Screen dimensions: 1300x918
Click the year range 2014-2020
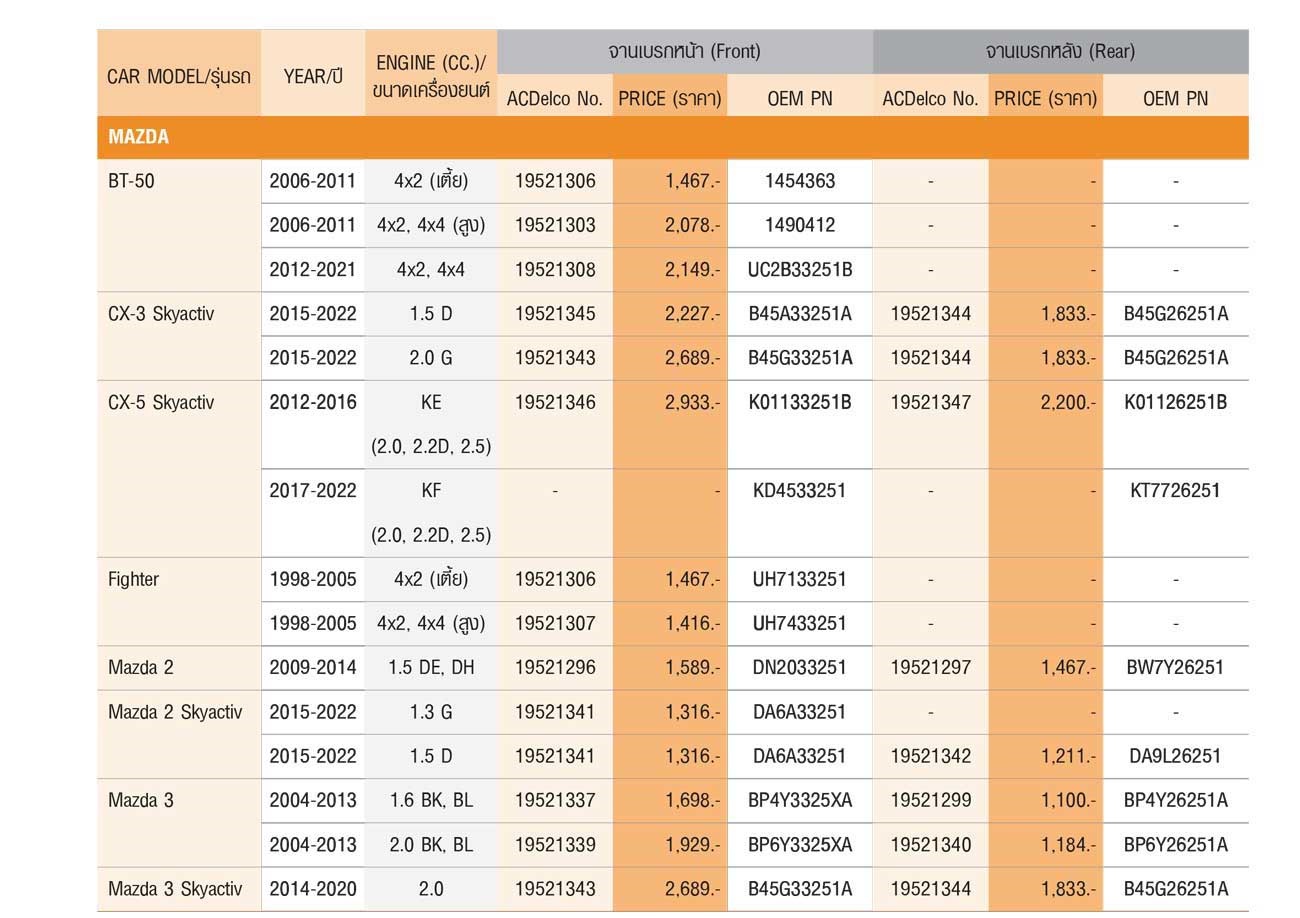(313, 888)
